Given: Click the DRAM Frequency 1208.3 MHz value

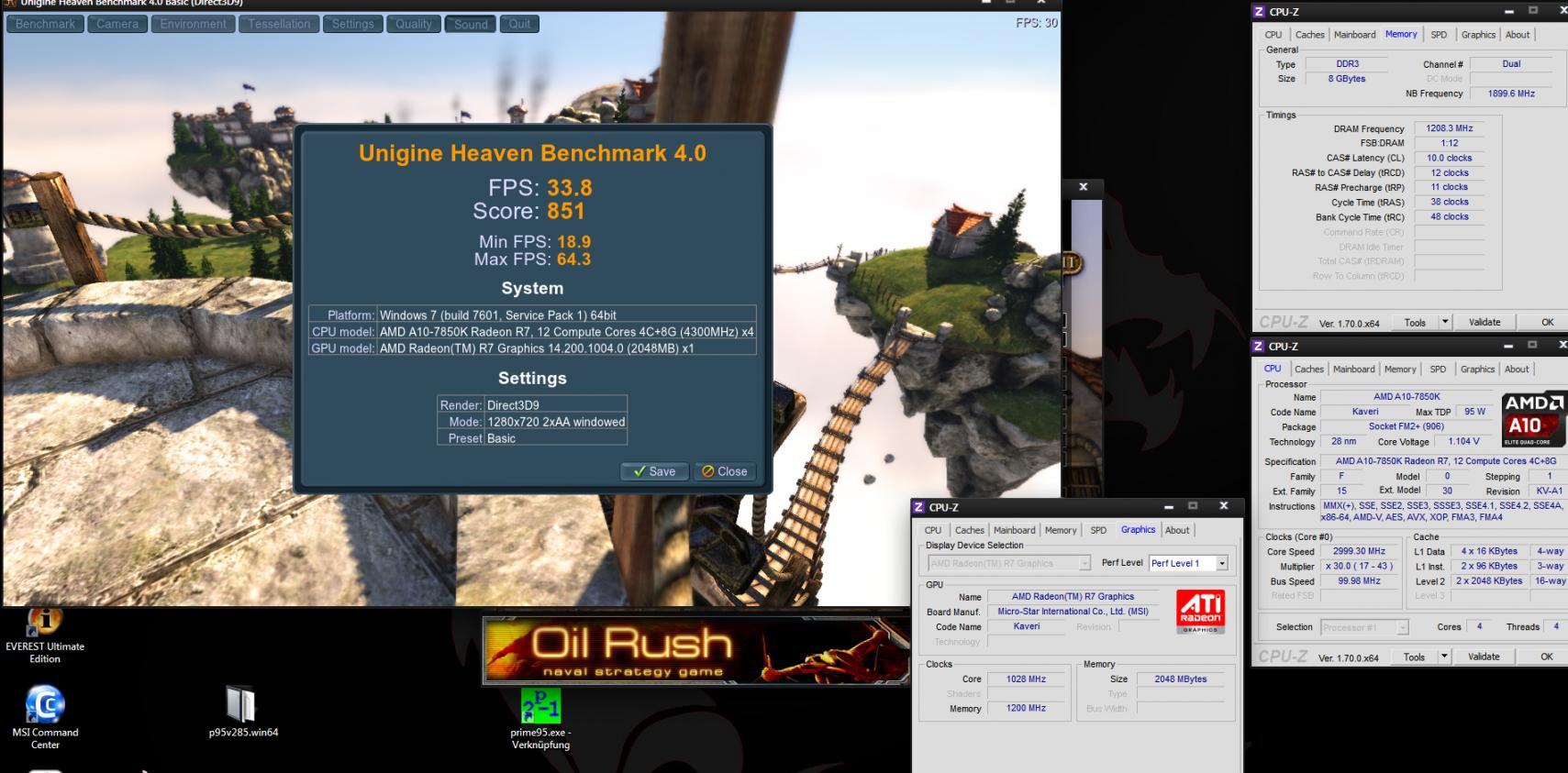Looking at the screenshot, I should pos(1450,128).
